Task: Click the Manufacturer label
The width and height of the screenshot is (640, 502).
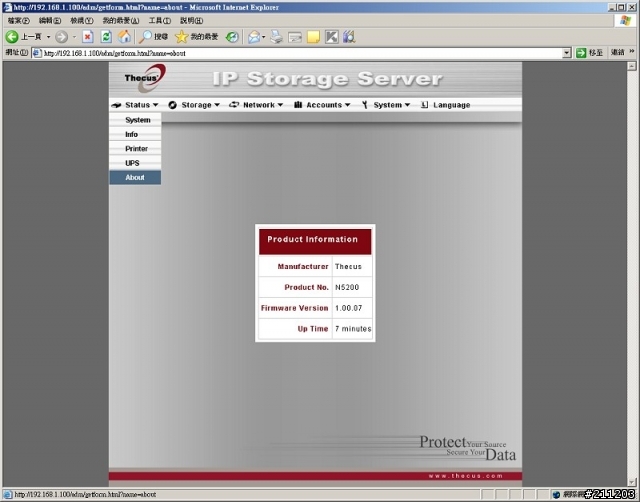Action: point(303,267)
